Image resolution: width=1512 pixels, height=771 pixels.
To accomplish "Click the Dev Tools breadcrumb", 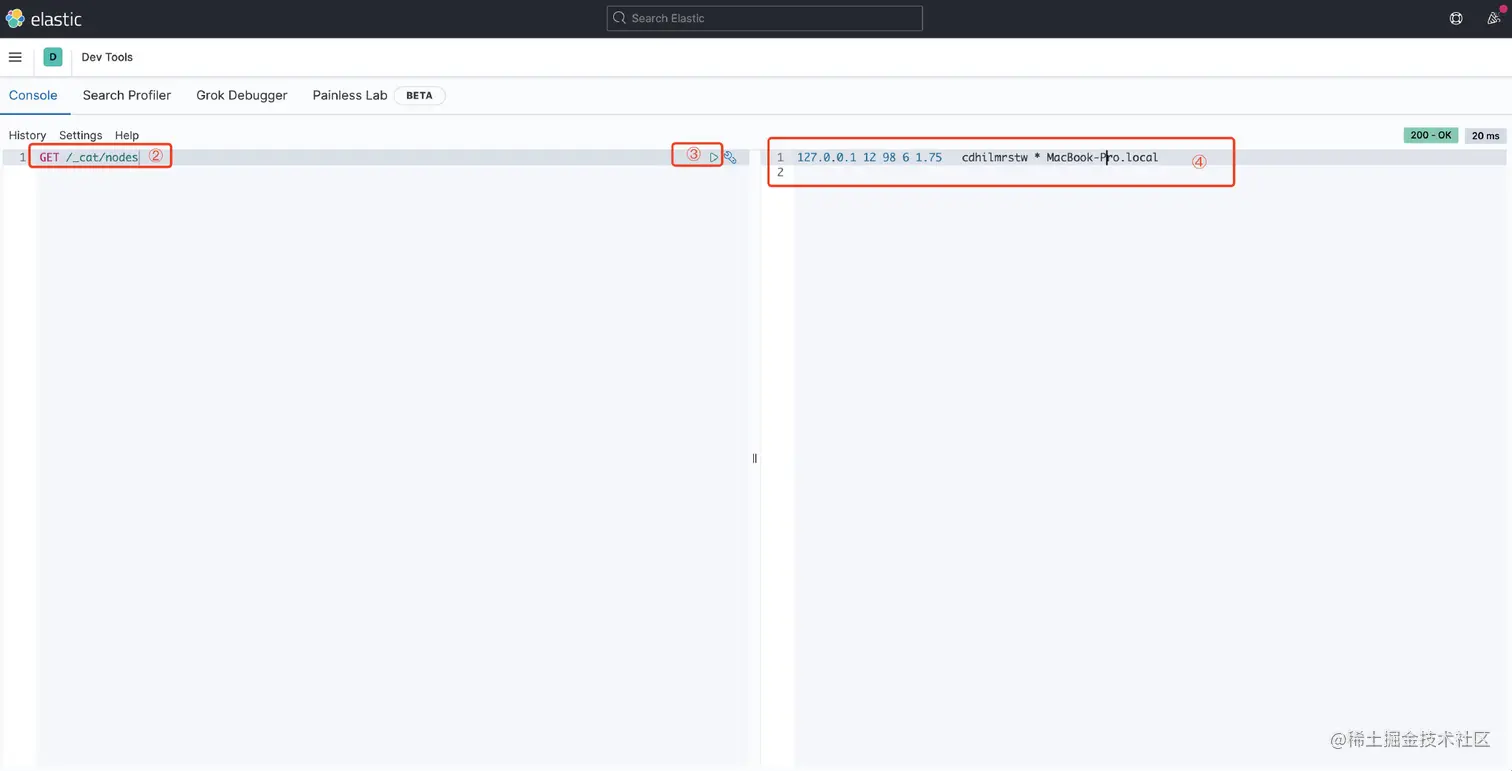I will coord(107,57).
